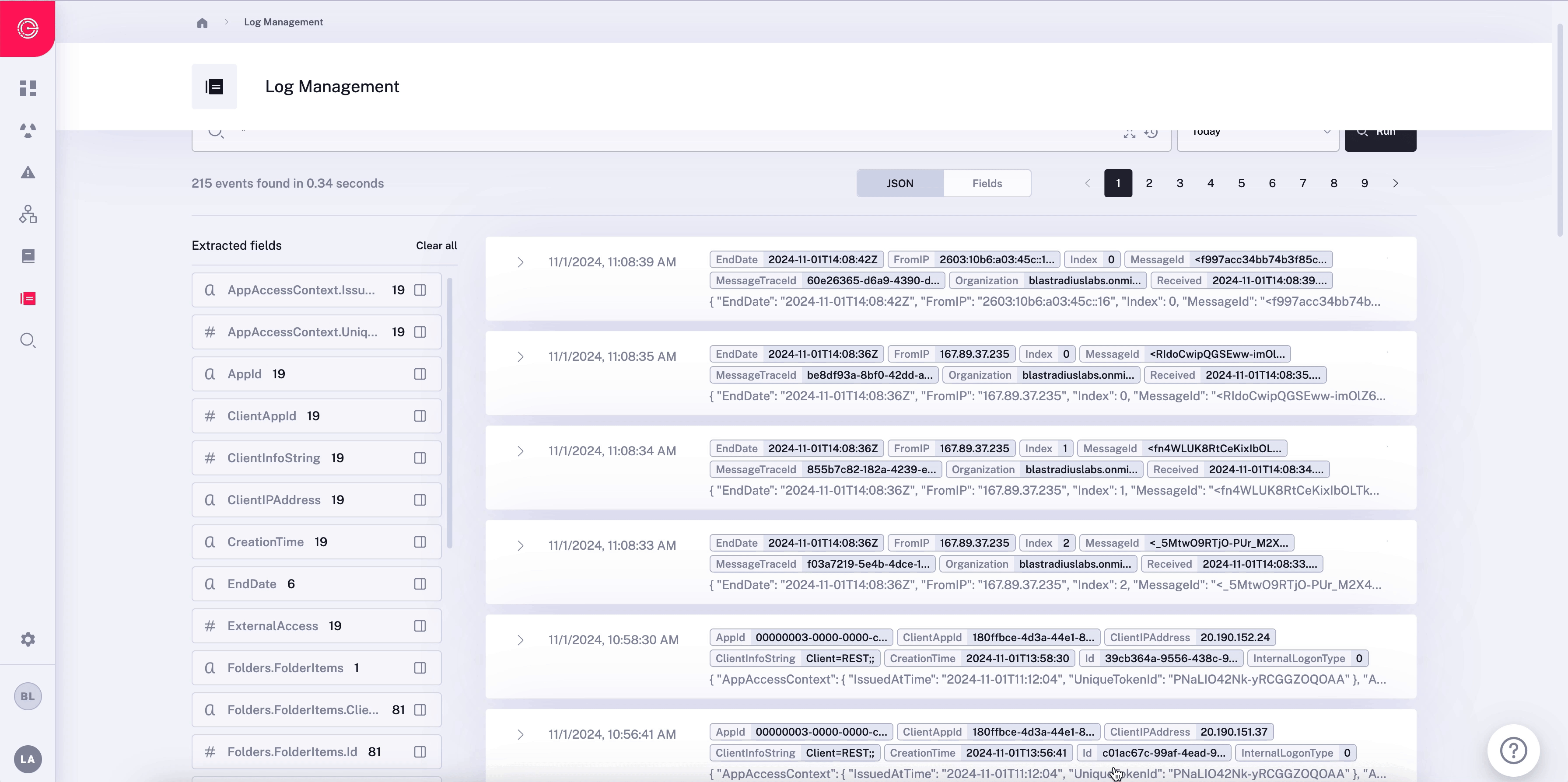Click the expand icon in query bar
The image size is (1568, 782).
(x=1129, y=133)
